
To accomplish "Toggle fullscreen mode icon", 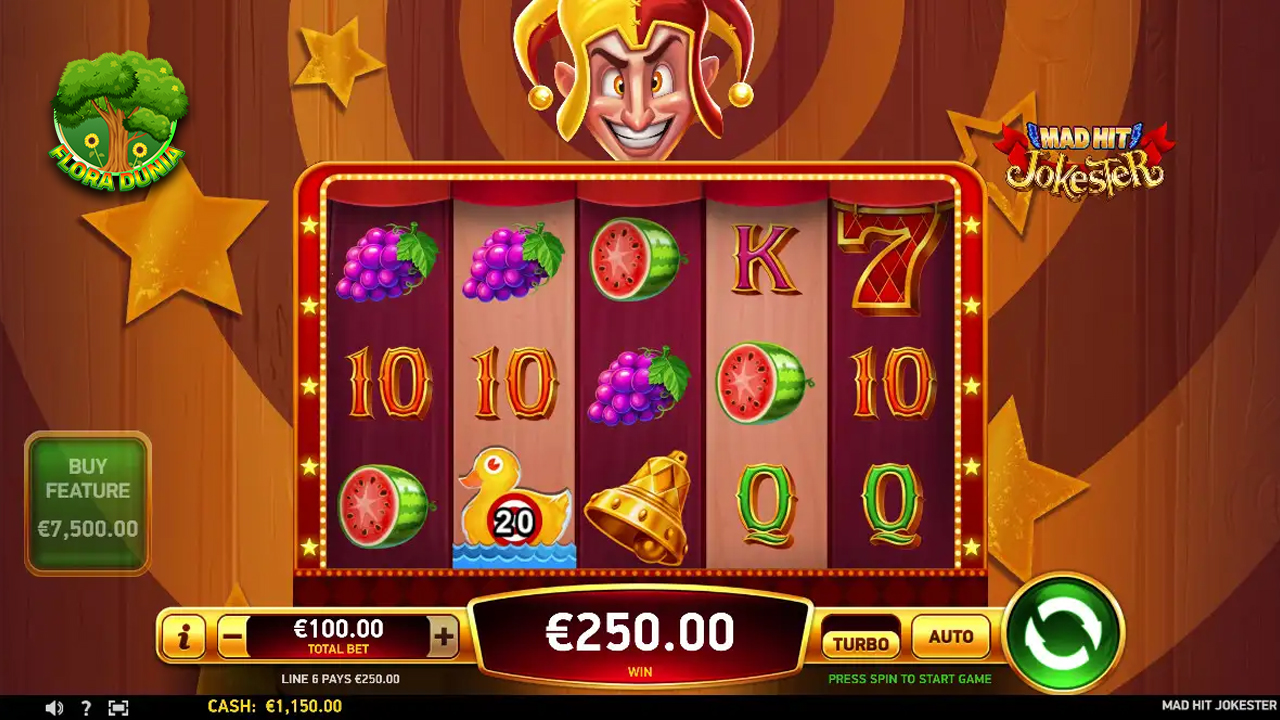I will click(118, 707).
